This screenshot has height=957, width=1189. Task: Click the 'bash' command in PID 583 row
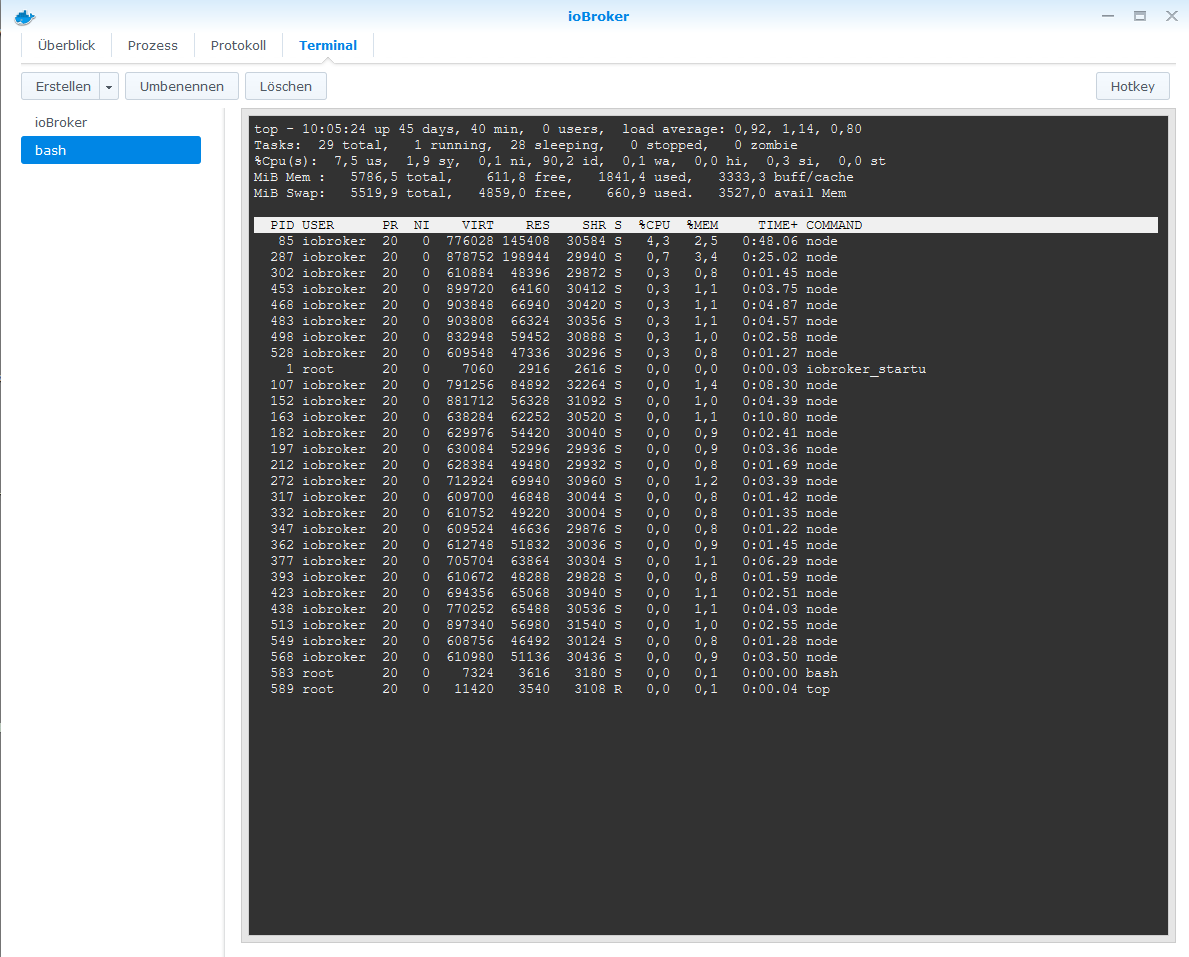coord(822,673)
